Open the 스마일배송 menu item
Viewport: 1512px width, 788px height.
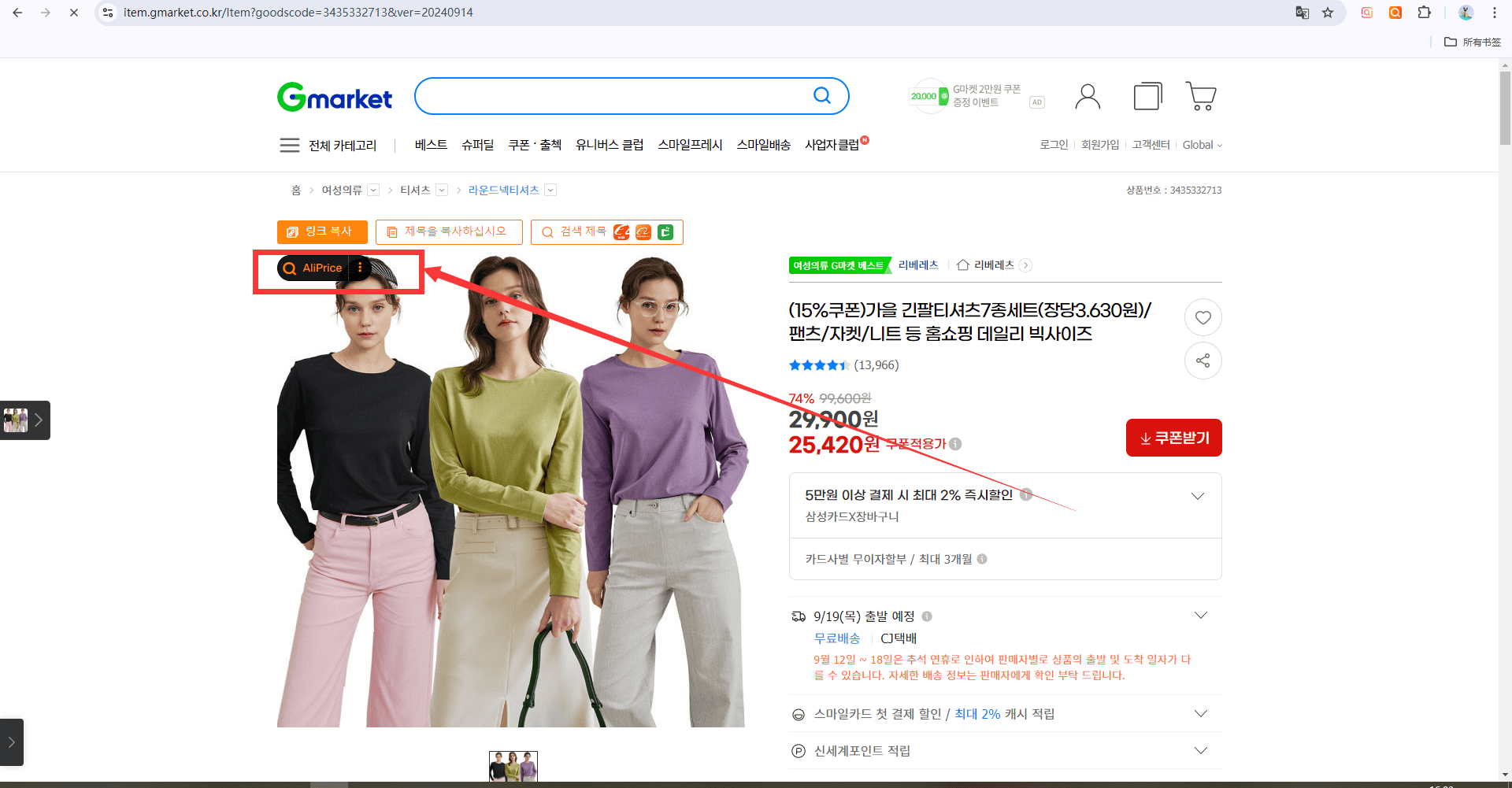click(763, 145)
